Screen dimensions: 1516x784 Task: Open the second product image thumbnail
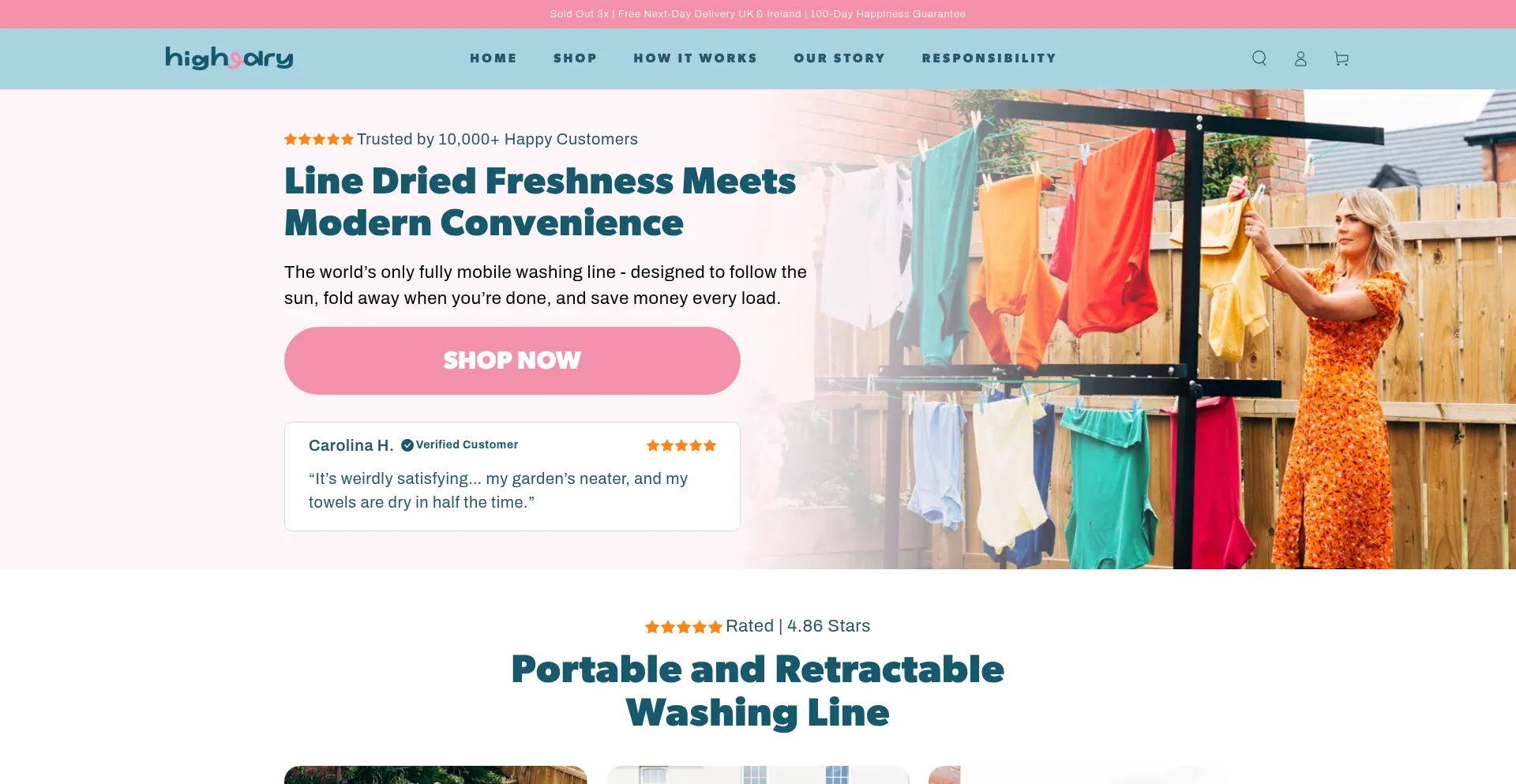tap(758, 775)
